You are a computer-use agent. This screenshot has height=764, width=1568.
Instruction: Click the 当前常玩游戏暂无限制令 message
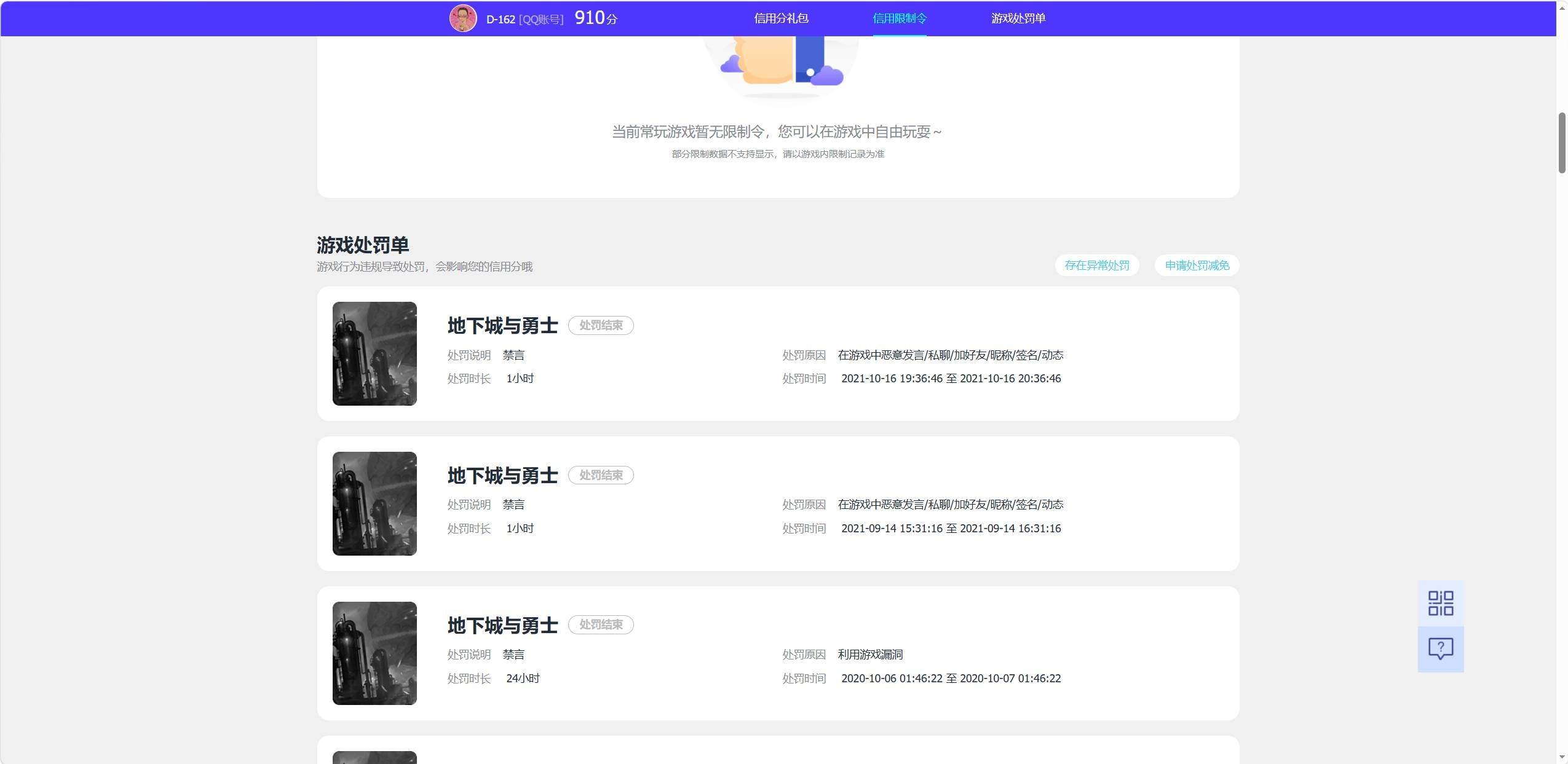pos(777,132)
